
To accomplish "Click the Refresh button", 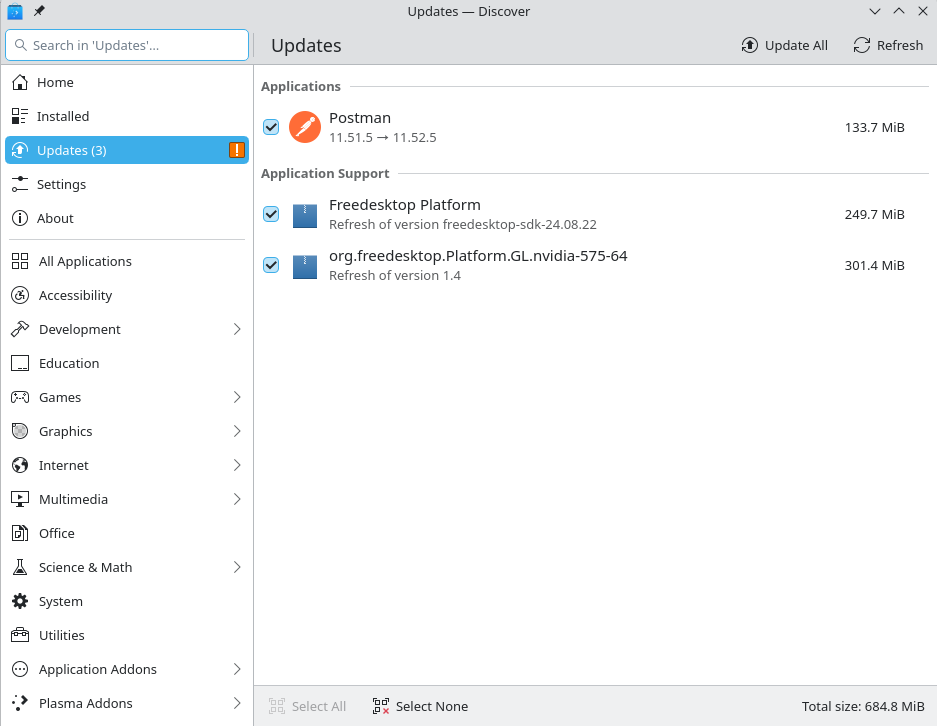I will click(x=888, y=46).
